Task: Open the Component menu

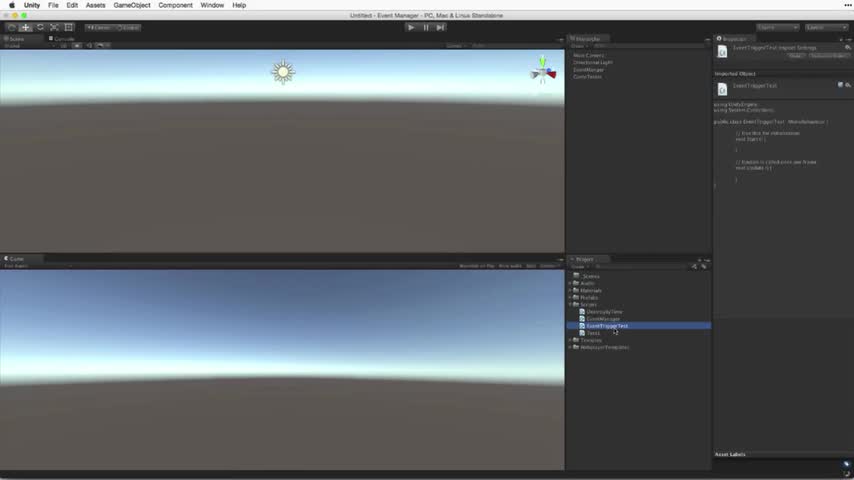Action: pyautogui.click(x=175, y=5)
